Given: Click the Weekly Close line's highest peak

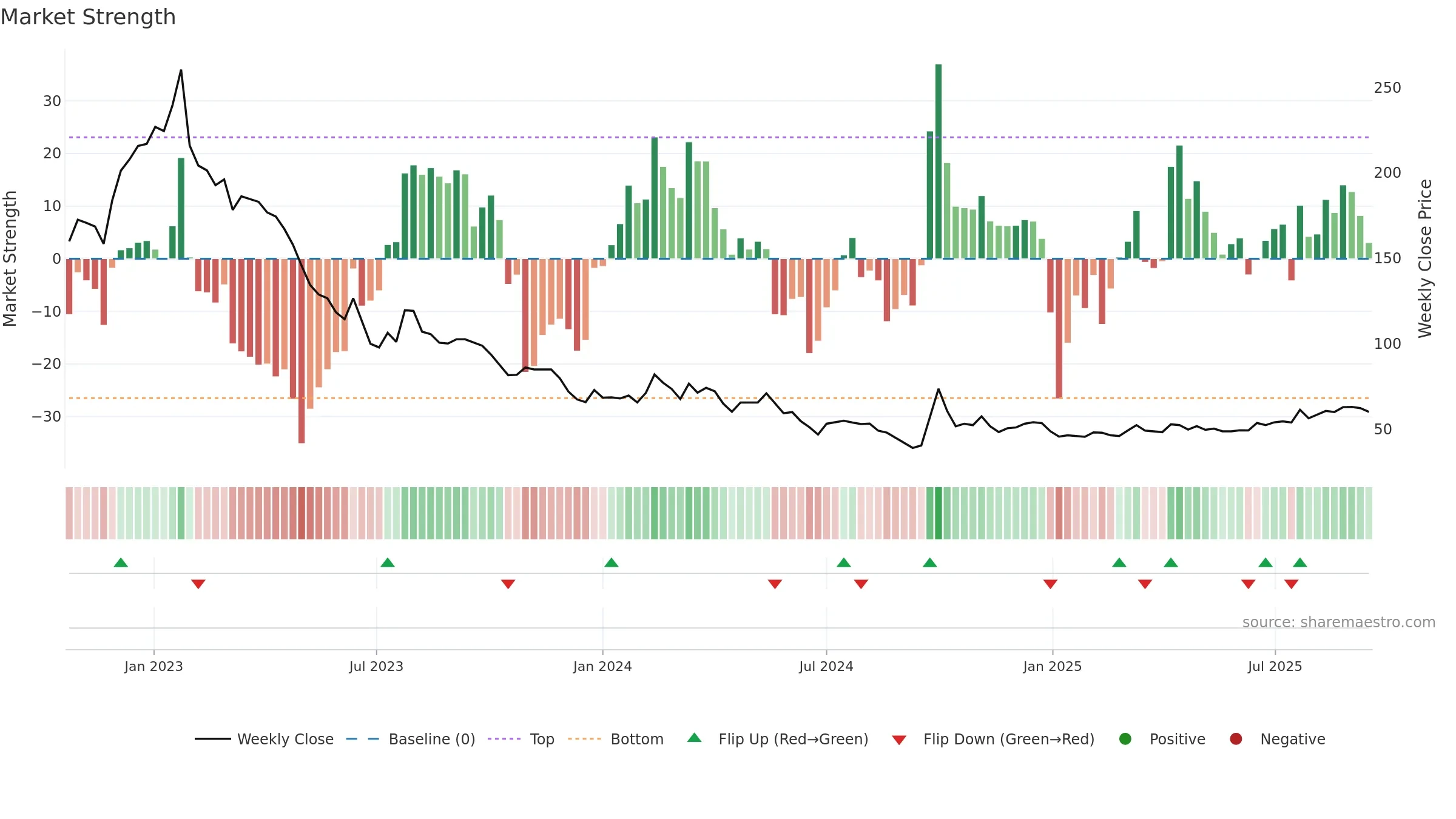Looking at the screenshot, I should tap(181, 70).
